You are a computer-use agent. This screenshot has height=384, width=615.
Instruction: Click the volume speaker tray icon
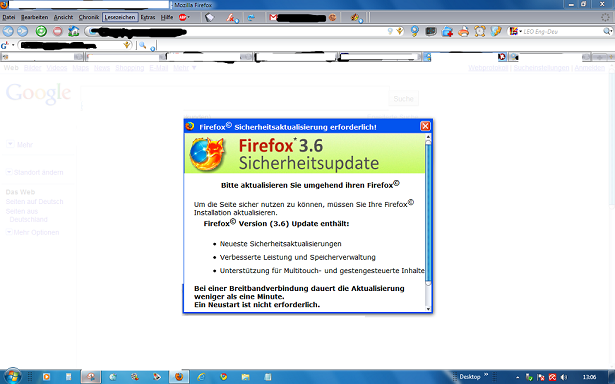564,377
